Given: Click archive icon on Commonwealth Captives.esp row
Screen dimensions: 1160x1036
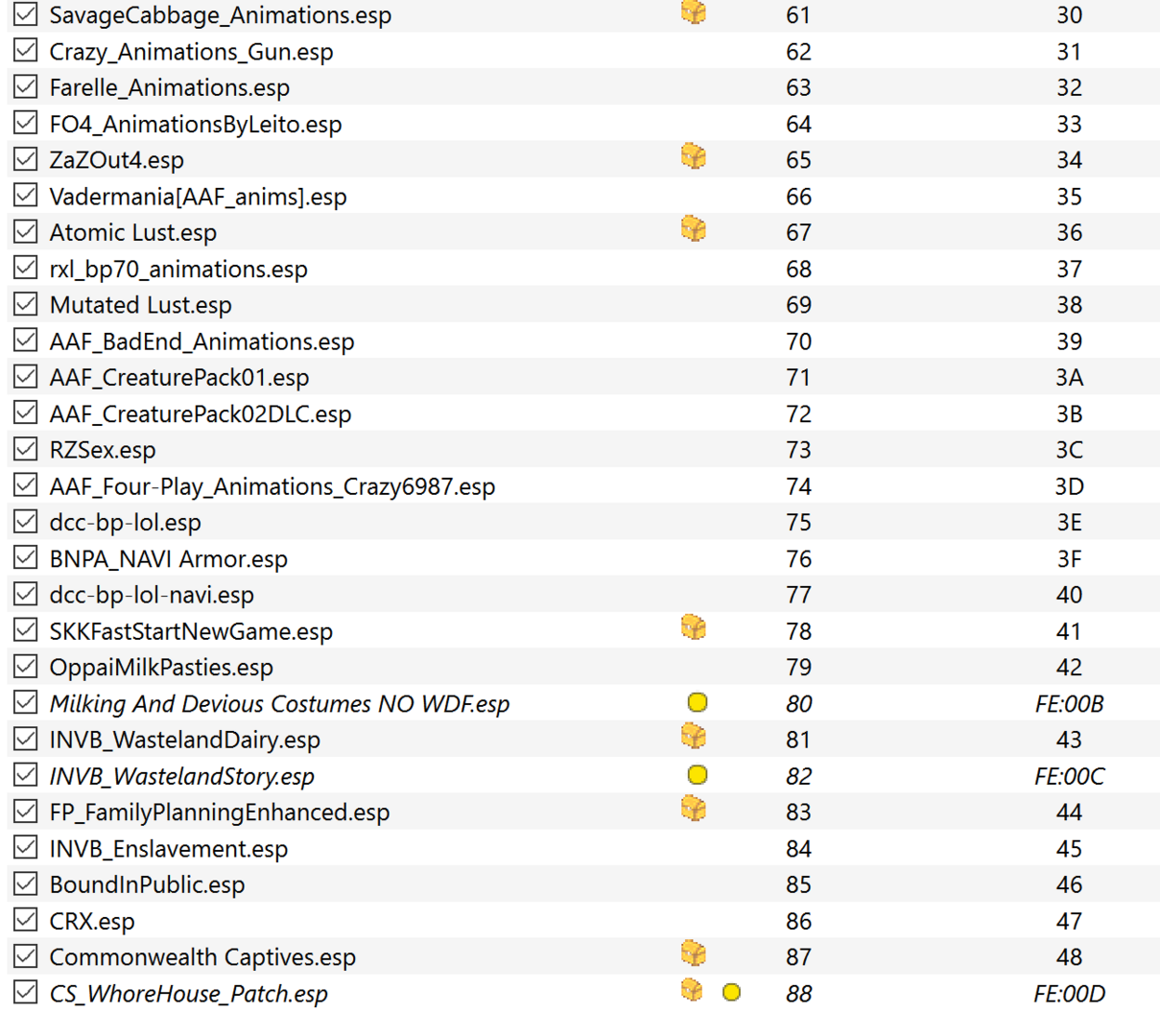Looking at the screenshot, I should point(694,954).
